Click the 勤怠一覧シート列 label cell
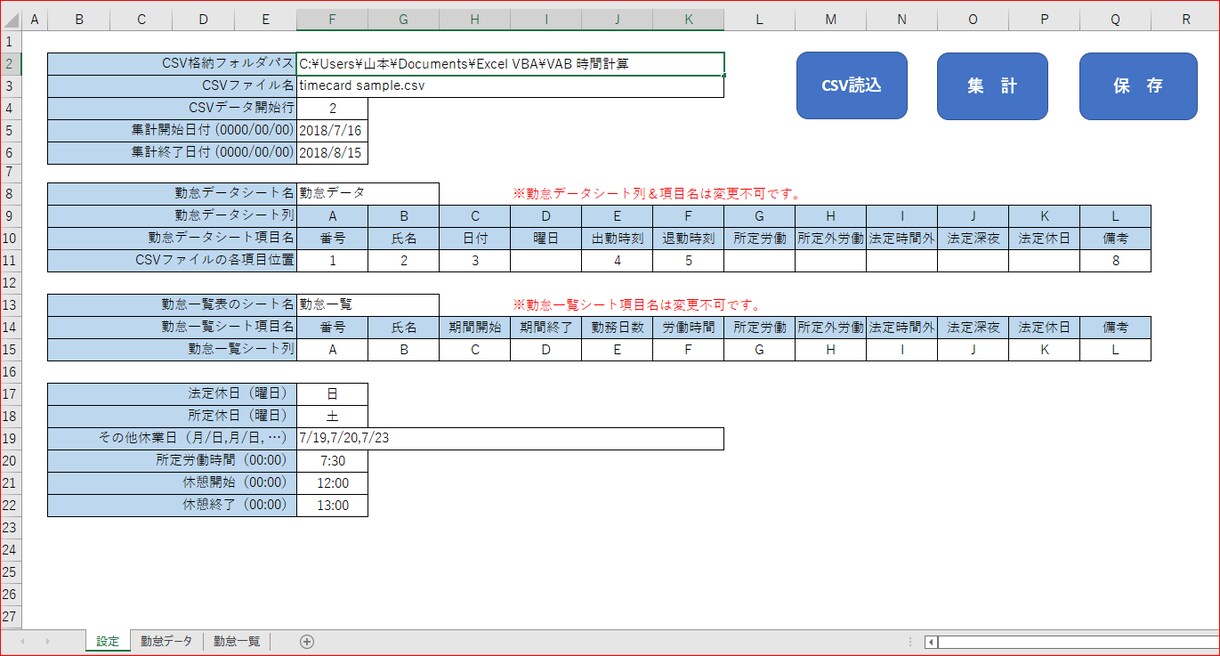The height and width of the screenshot is (656, 1220). pos(172,349)
